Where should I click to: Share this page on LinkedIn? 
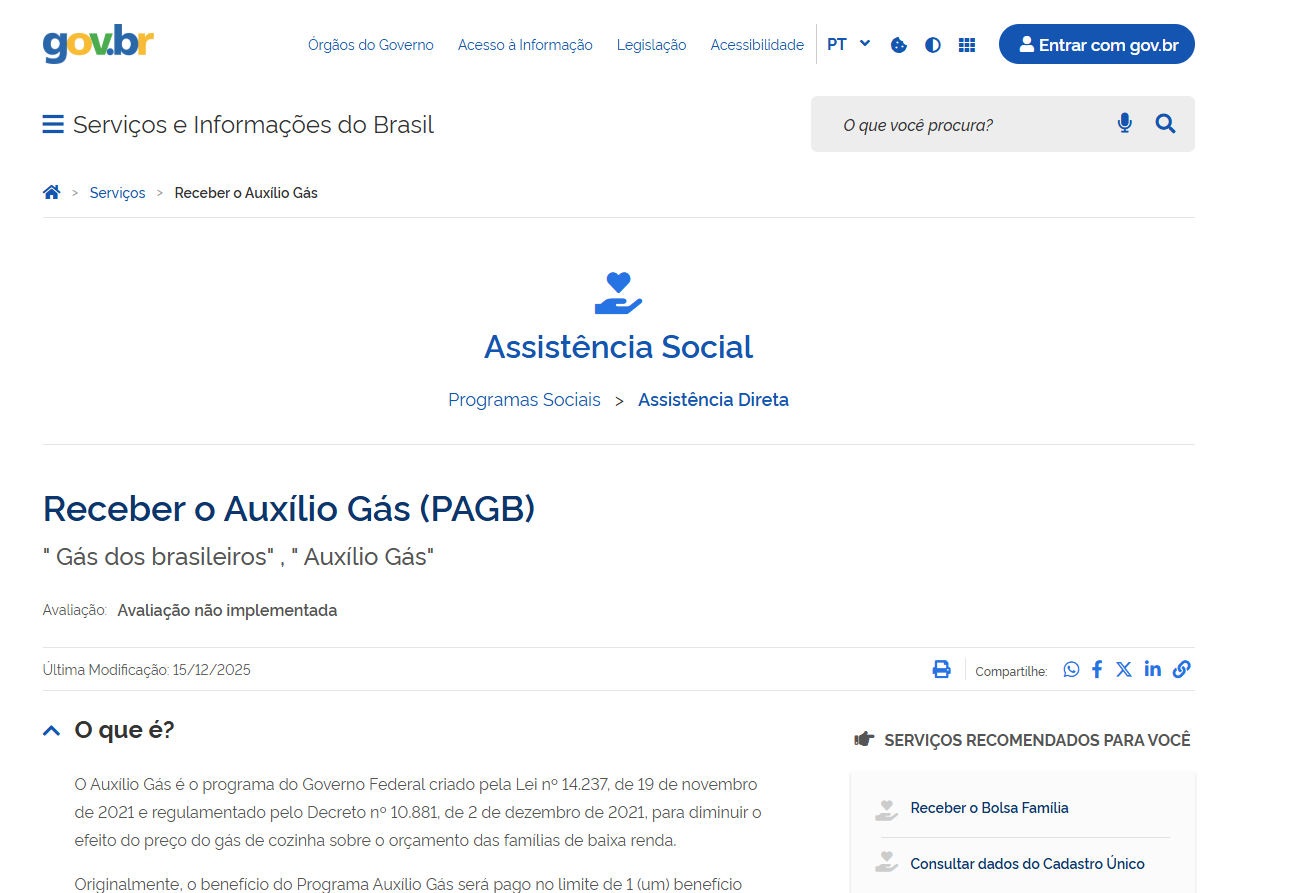click(x=1153, y=669)
